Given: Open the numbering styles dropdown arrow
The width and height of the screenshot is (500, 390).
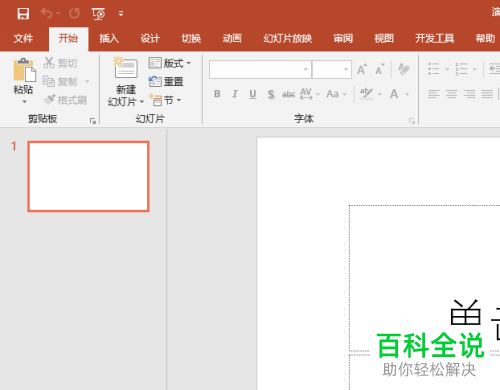Looking at the screenshot, I should coord(475,69).
